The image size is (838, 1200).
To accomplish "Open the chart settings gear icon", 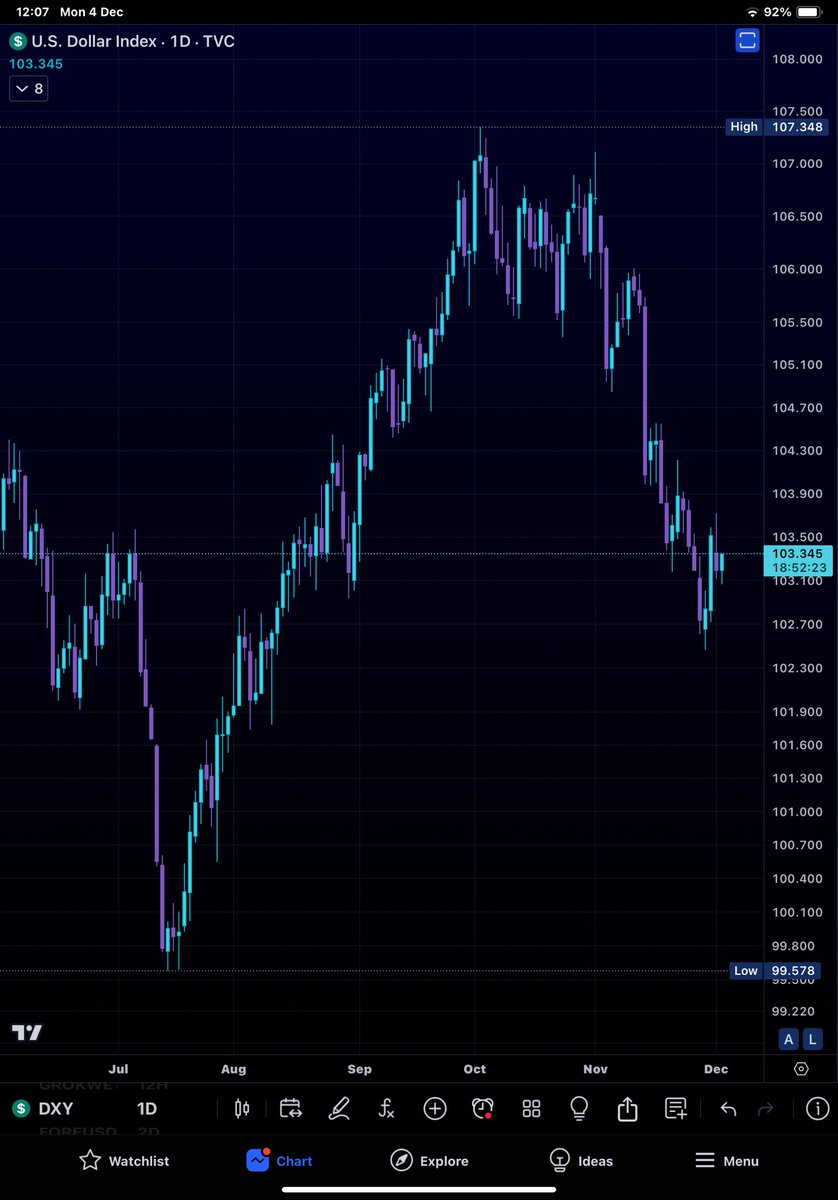I will coord(800,1069).
